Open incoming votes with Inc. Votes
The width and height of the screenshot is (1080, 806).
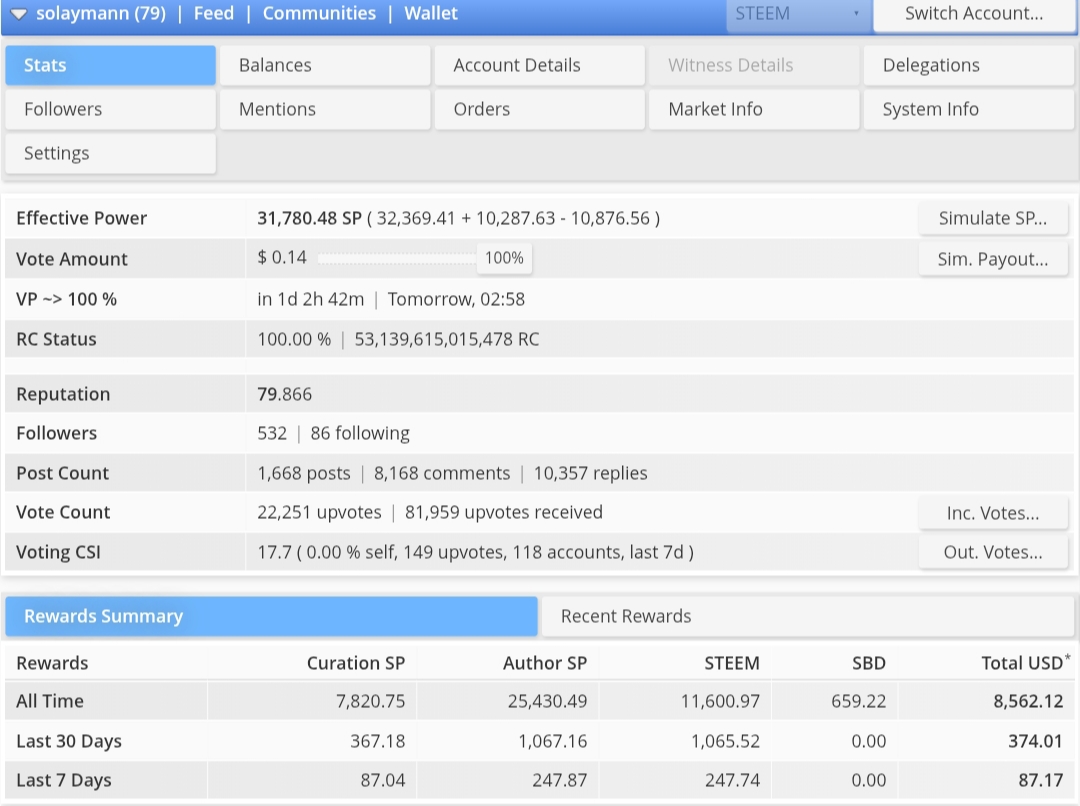click(x=993, y=513)
